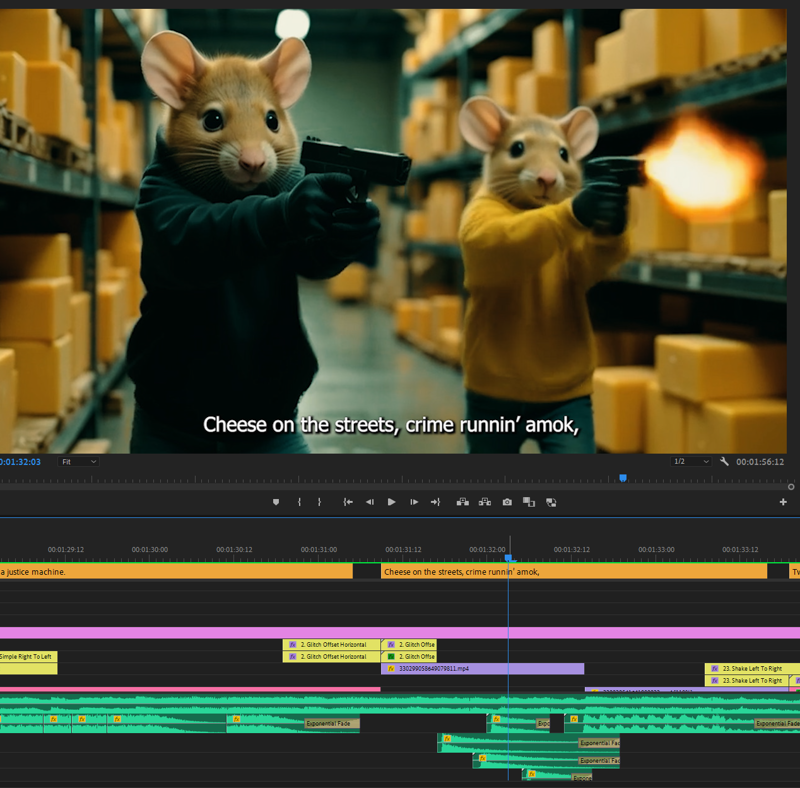The width and height of the screenshot is (800, 788).
Task: Open program monitor settings via the wrench icon
Action: click(724, 461)
